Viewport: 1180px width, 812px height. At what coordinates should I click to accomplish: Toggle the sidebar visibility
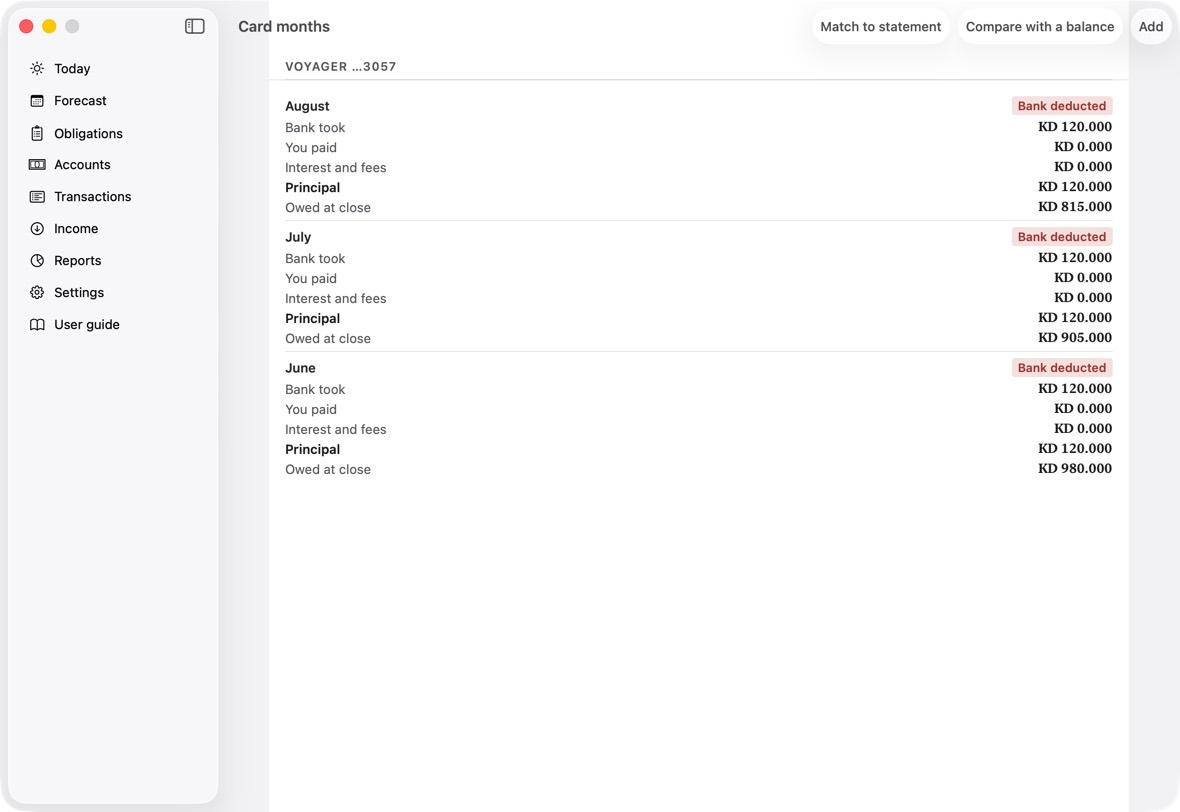[x=195, y=26]
